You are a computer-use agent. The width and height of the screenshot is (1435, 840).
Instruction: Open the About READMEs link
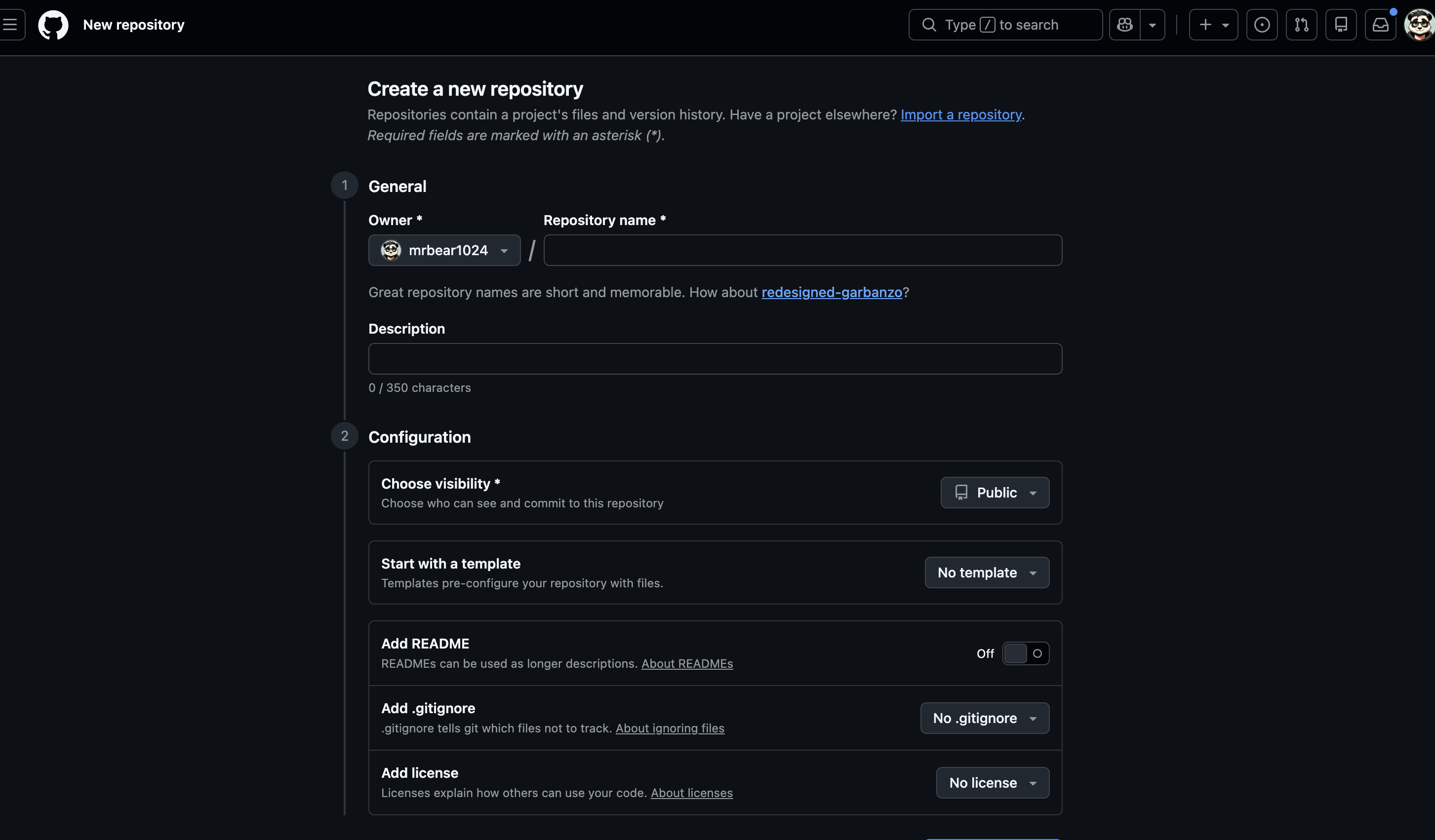click(x=687, y=664)
